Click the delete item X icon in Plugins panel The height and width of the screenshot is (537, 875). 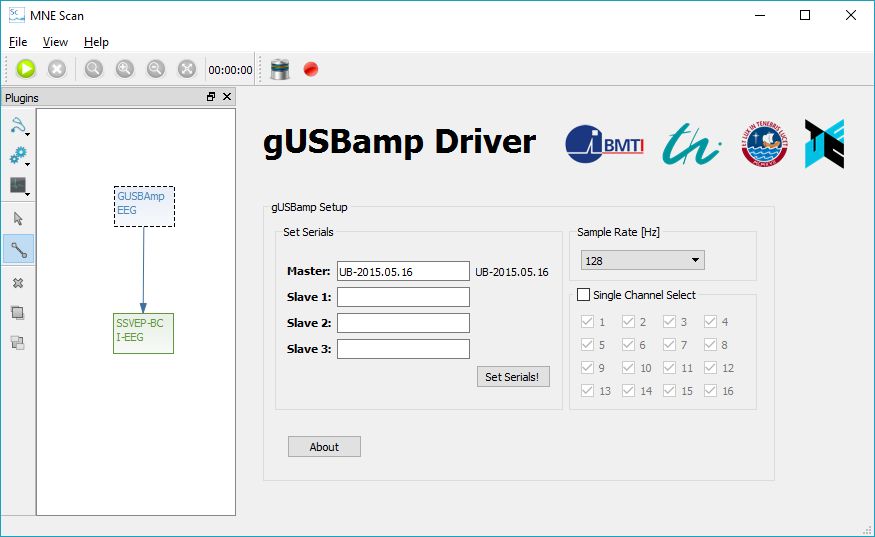tap(18, 283)
